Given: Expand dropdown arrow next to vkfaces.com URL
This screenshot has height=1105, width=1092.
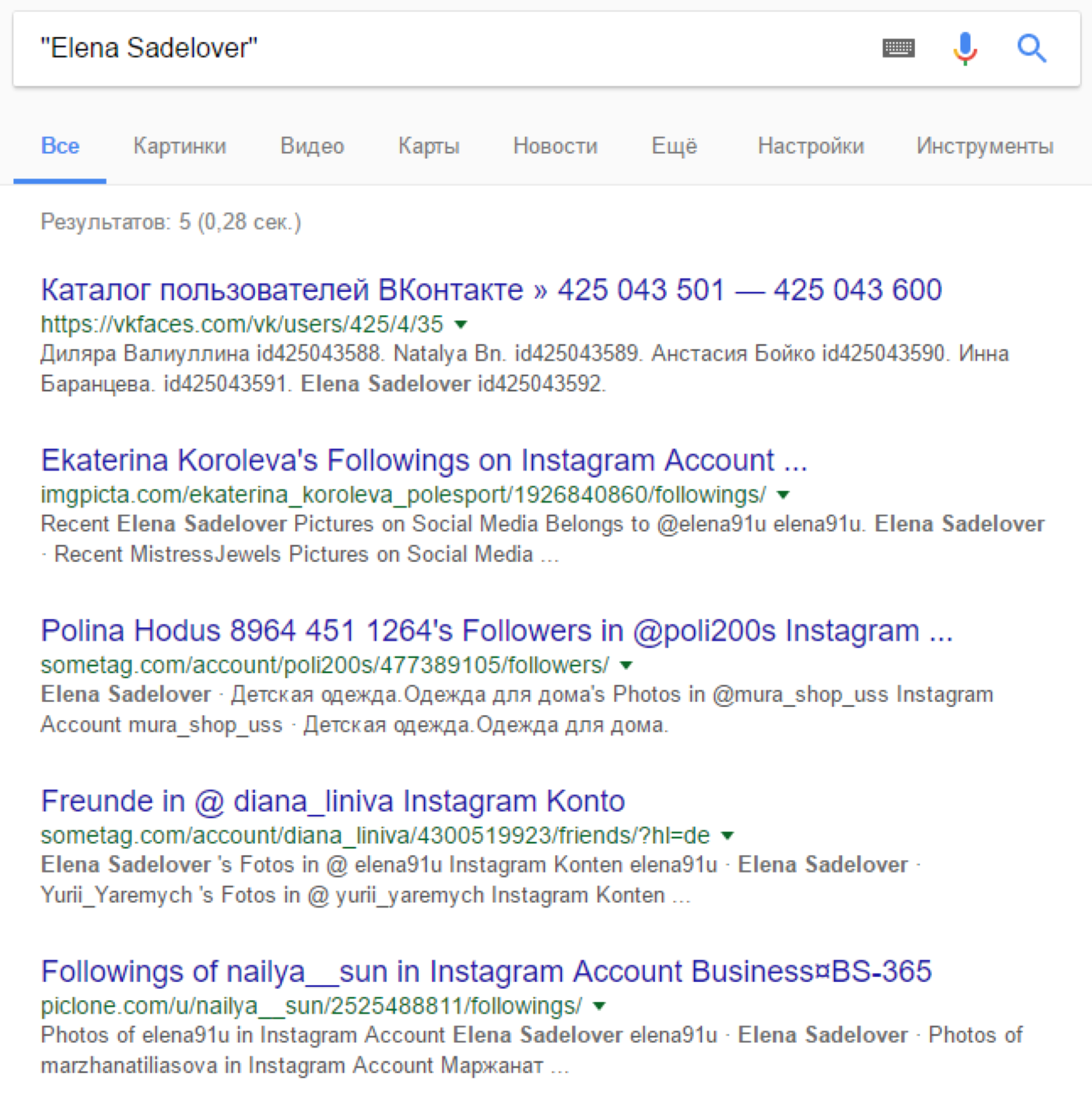Looking at the screenshot, I should [461, 325].
